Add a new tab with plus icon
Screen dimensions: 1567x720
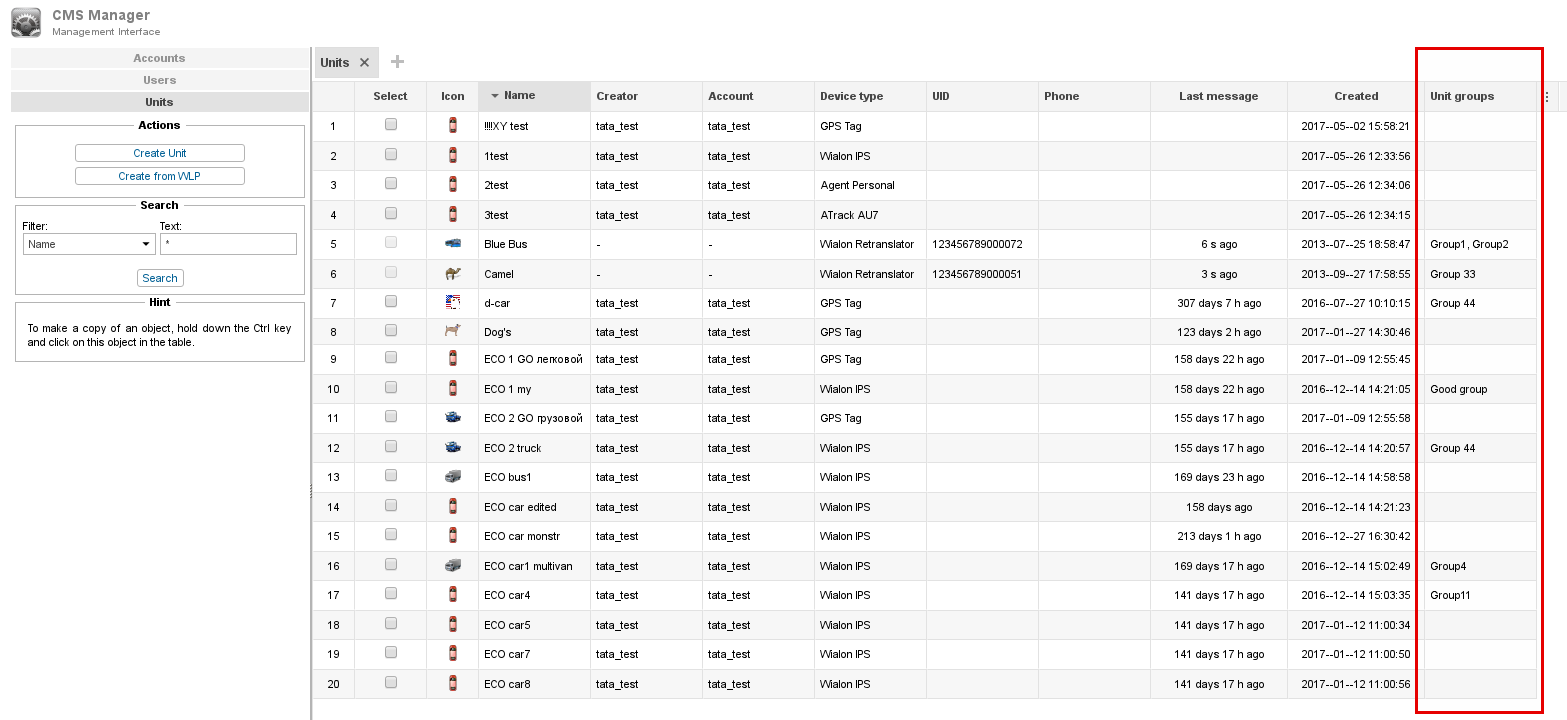click(397, 62)
